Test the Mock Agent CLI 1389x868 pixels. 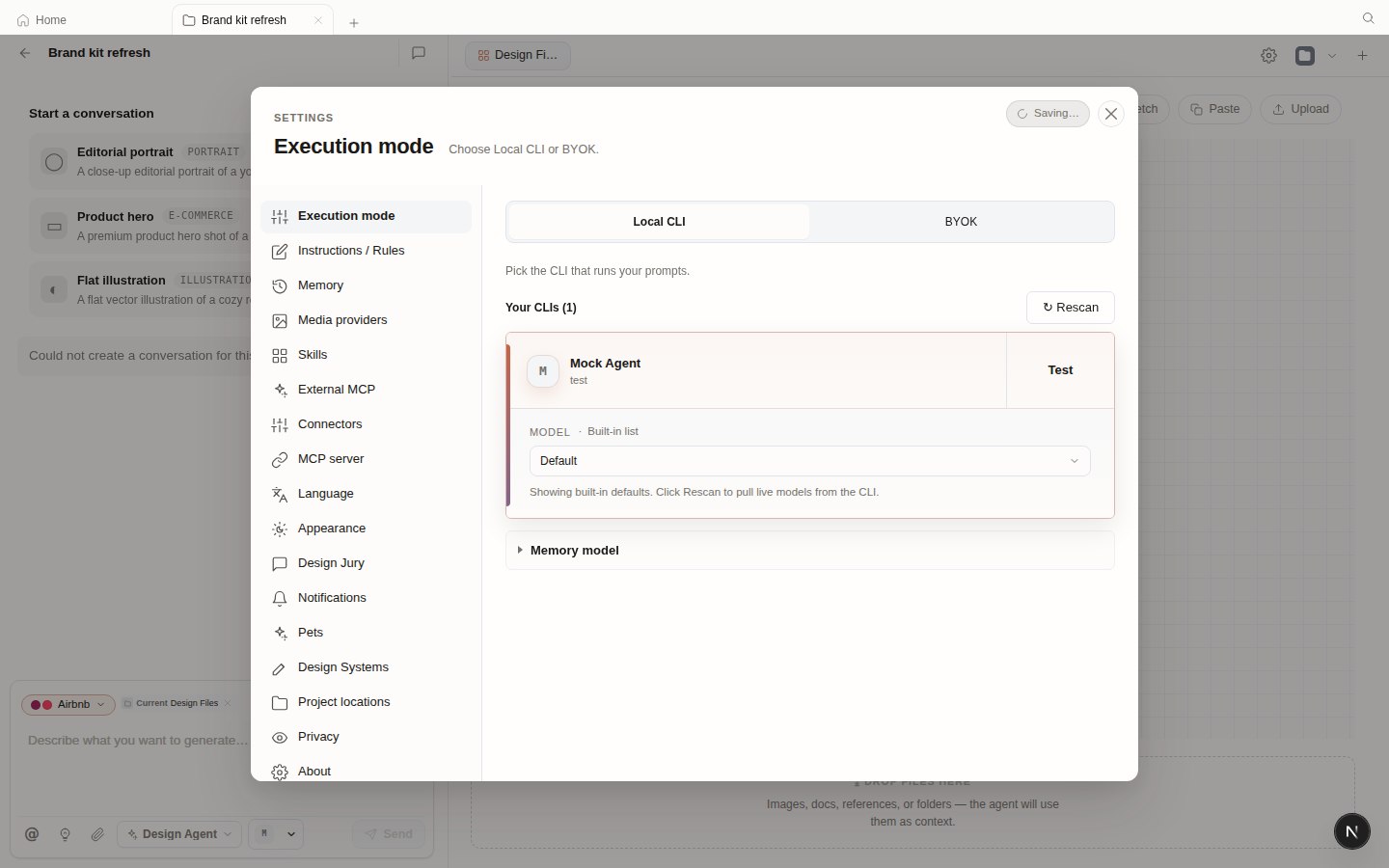(x=1060, y=370)
